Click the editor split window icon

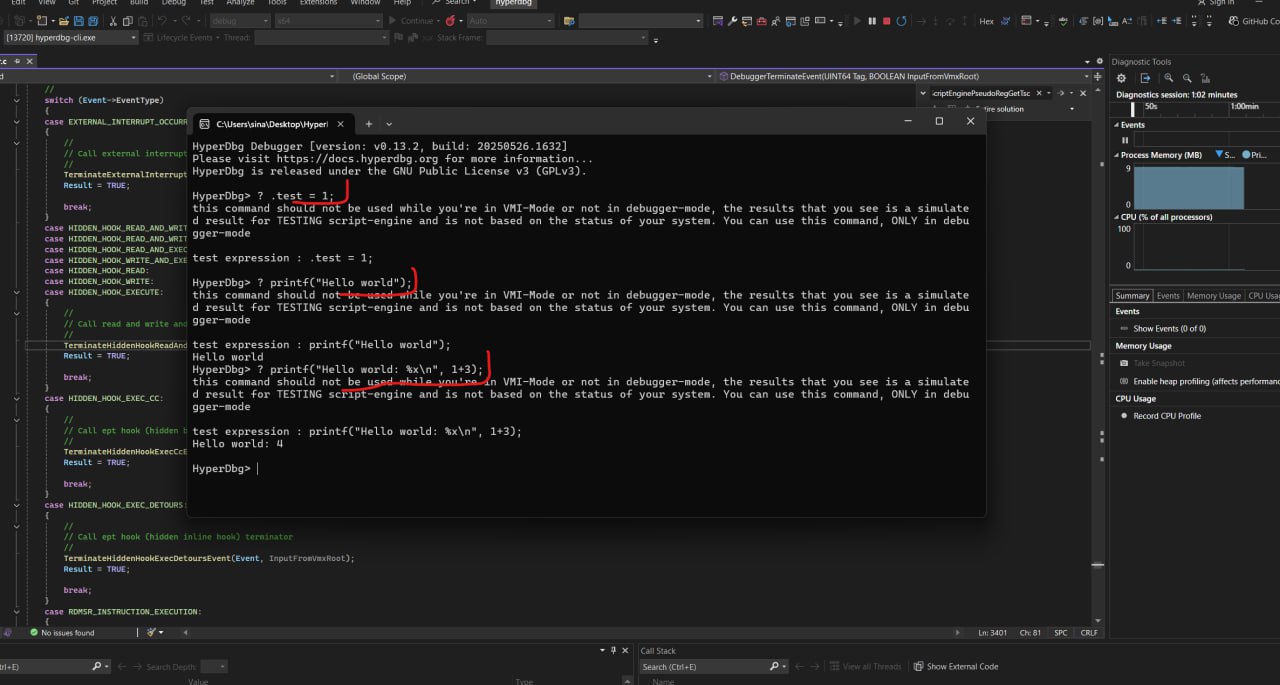point(1099,76)
